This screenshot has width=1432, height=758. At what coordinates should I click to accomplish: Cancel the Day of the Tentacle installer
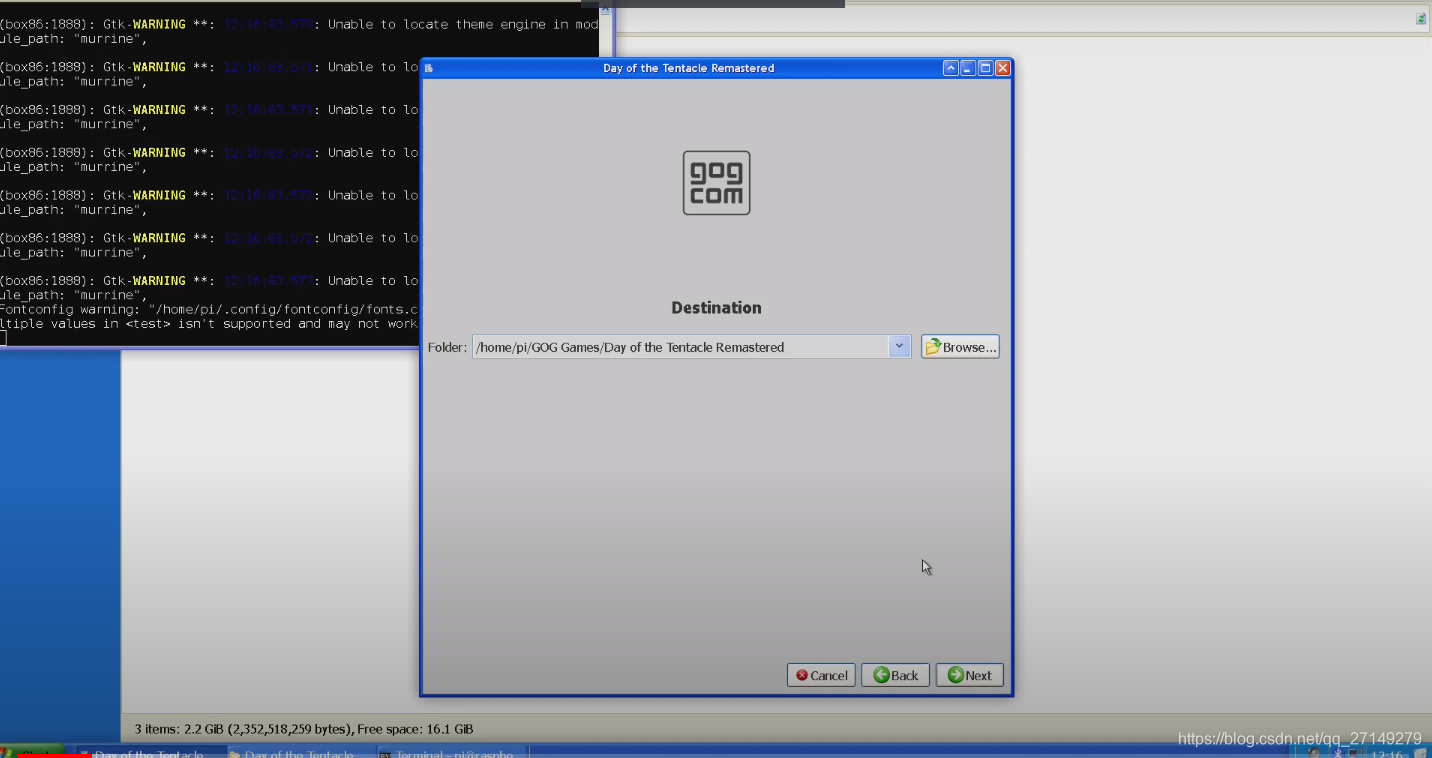tap(821, 675)
